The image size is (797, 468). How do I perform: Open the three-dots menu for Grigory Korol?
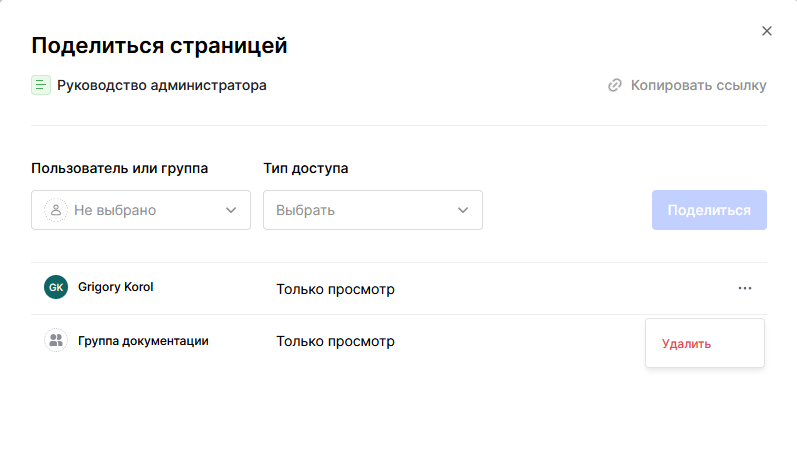tap(744, 288)
